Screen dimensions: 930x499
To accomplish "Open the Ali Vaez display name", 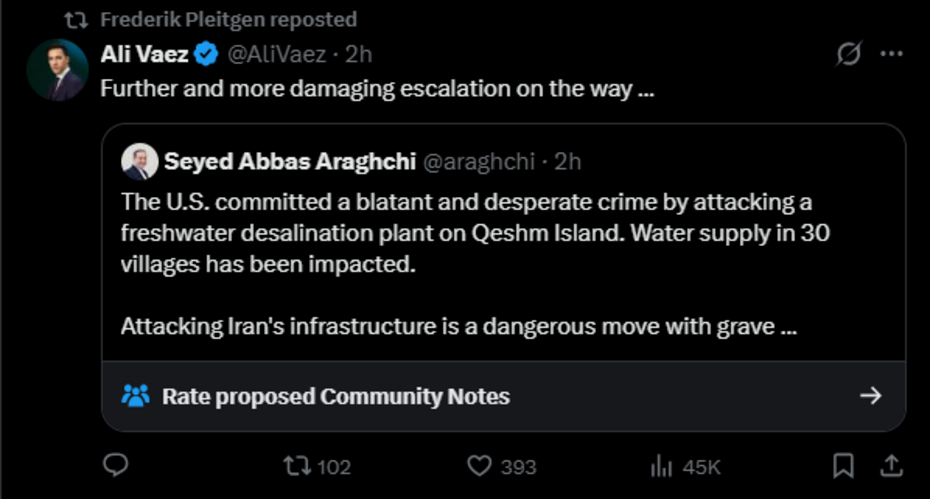I will click(x=144, y=54).
